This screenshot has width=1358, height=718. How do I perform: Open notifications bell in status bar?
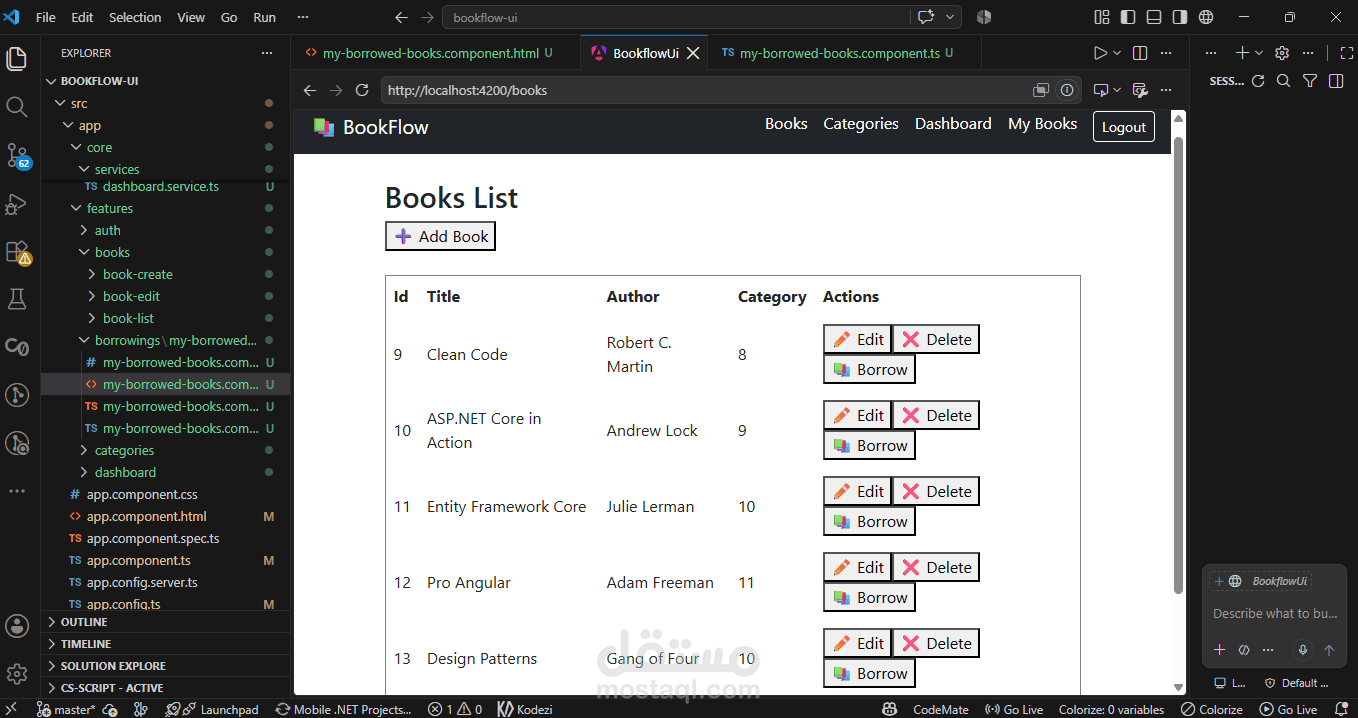coord(1341,709)
